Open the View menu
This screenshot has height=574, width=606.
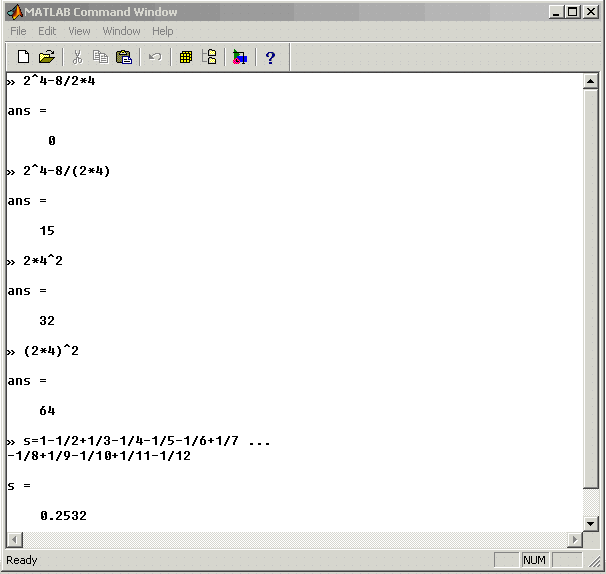pos(79,31)
